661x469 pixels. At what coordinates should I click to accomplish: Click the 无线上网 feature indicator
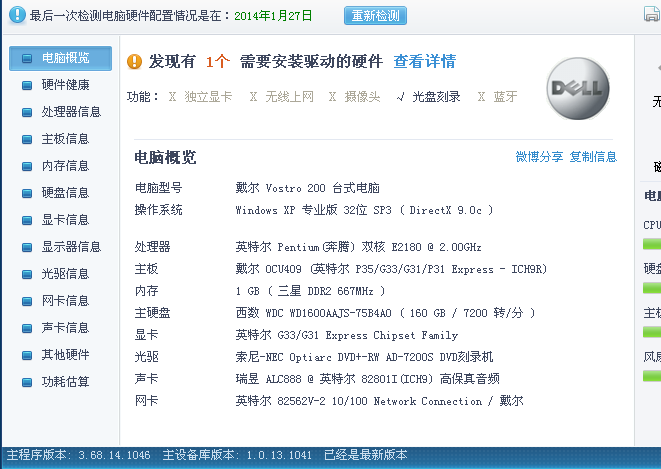[x=281, y=97]
